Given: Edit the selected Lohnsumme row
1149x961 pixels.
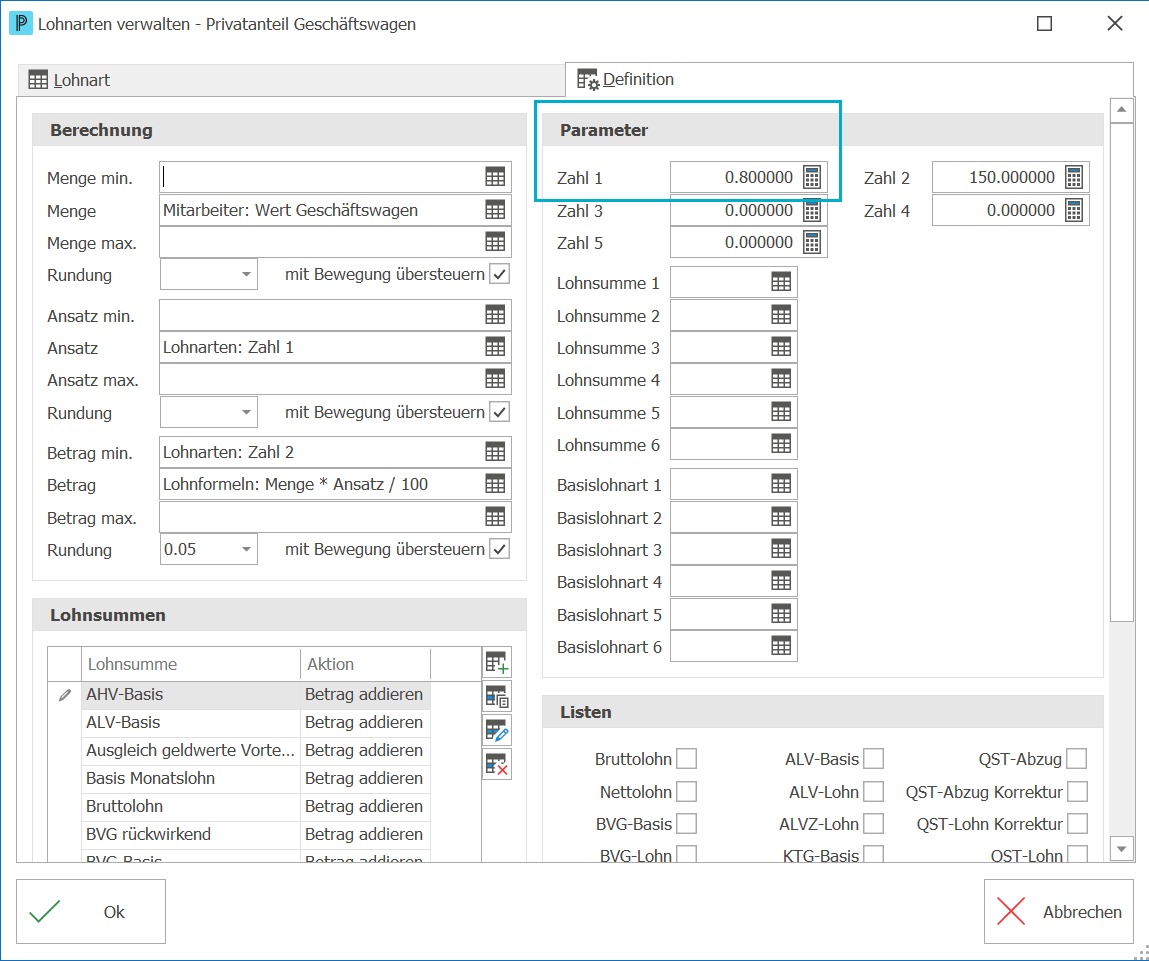Looking at the screenshot, I should (497, 731).
